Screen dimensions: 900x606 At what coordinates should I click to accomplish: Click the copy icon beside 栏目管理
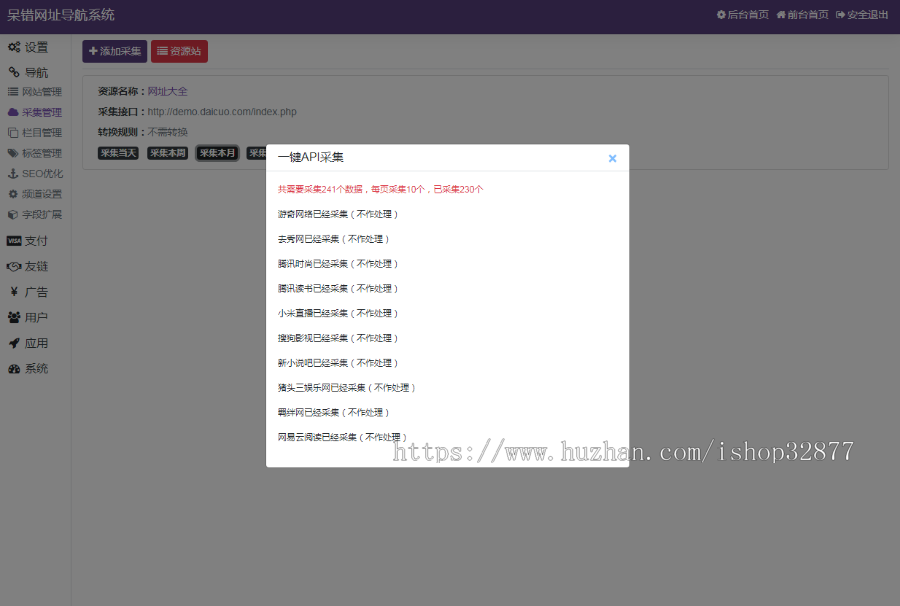tap(13, 133)
